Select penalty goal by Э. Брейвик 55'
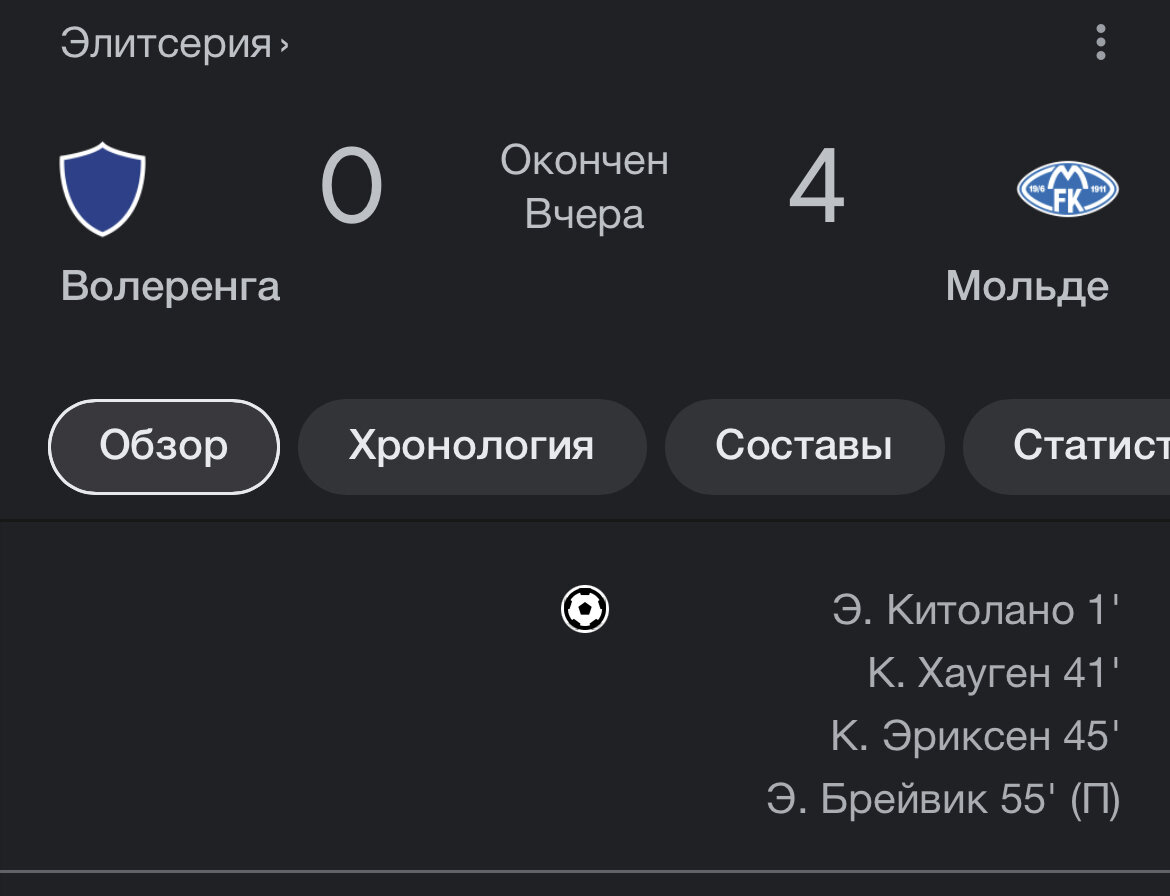Image resolution: width=1170 pixels, height=896 pixels. (943, 799)
